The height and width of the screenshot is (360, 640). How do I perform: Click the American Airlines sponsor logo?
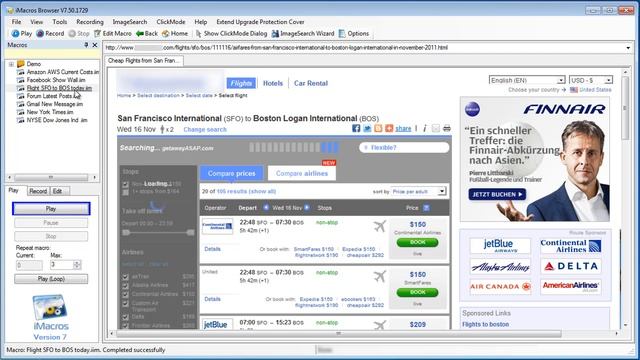tap(571, 287)
